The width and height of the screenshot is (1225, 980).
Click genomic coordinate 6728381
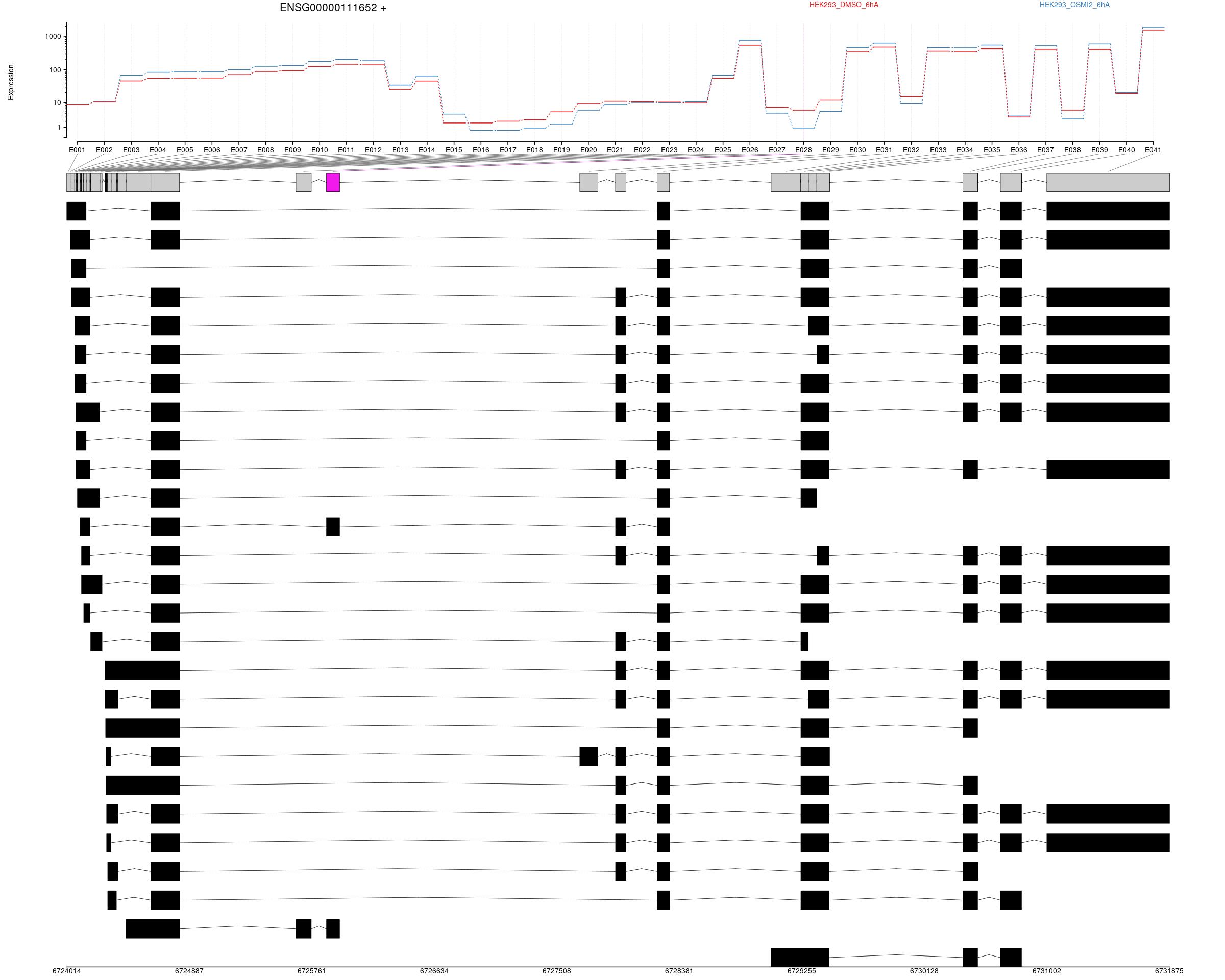click(x=679, y=971)
